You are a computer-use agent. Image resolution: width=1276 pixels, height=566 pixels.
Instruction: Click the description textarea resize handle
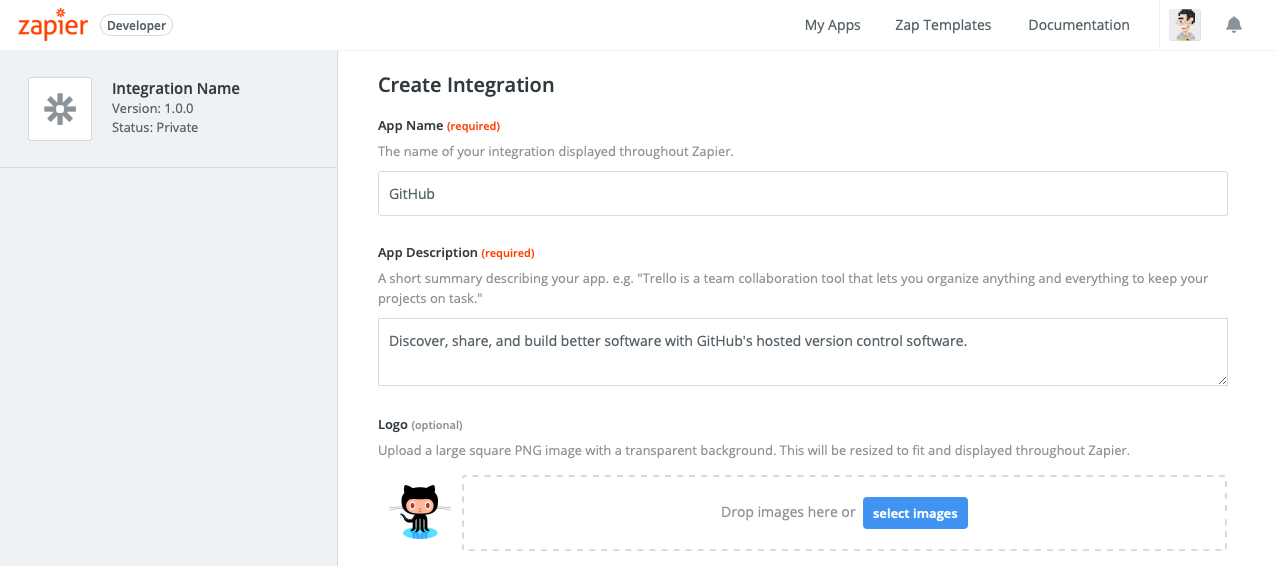point(1221,380)
